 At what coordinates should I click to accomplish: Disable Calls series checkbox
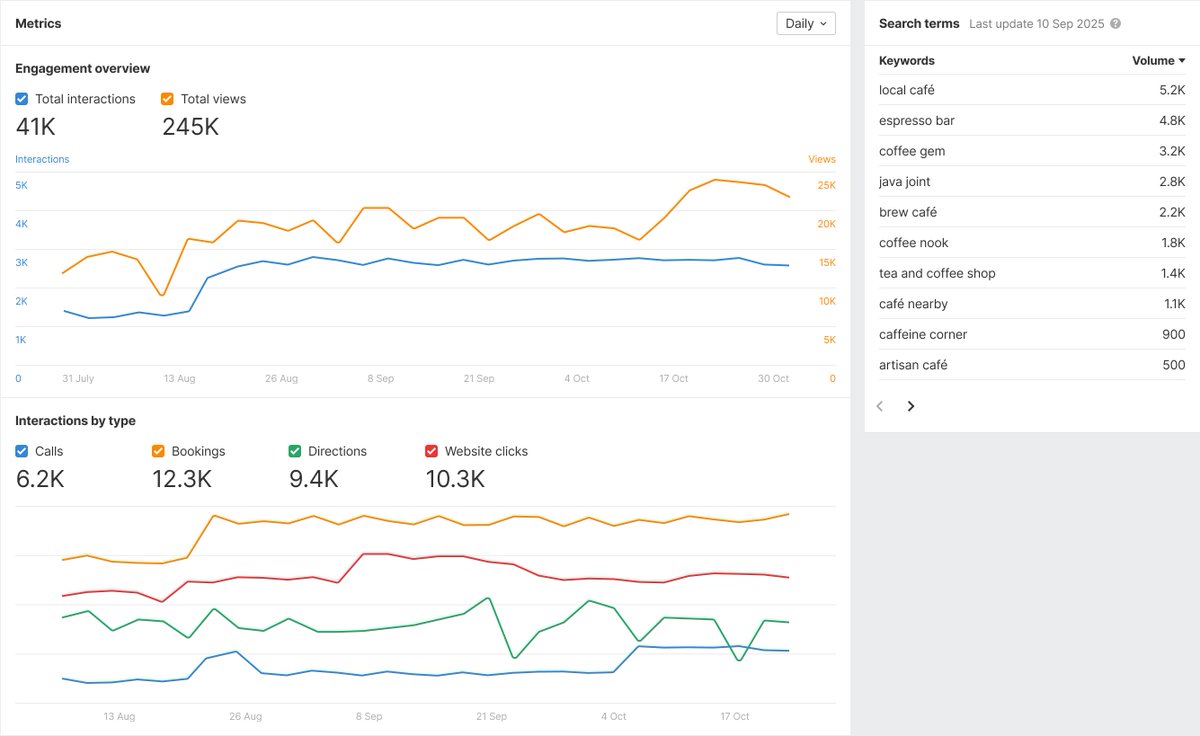point(22,451)
